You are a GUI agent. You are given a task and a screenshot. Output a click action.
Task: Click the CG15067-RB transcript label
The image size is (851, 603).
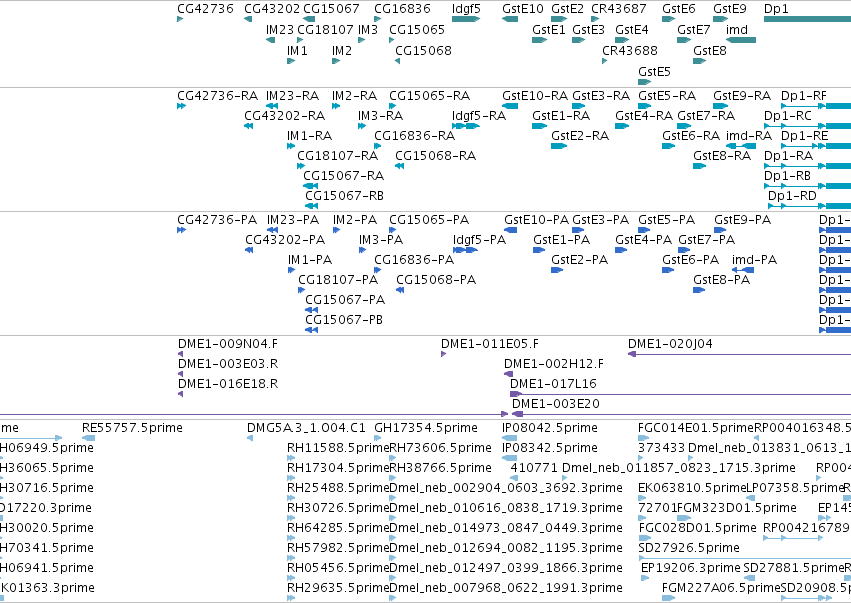pos(345,195)
